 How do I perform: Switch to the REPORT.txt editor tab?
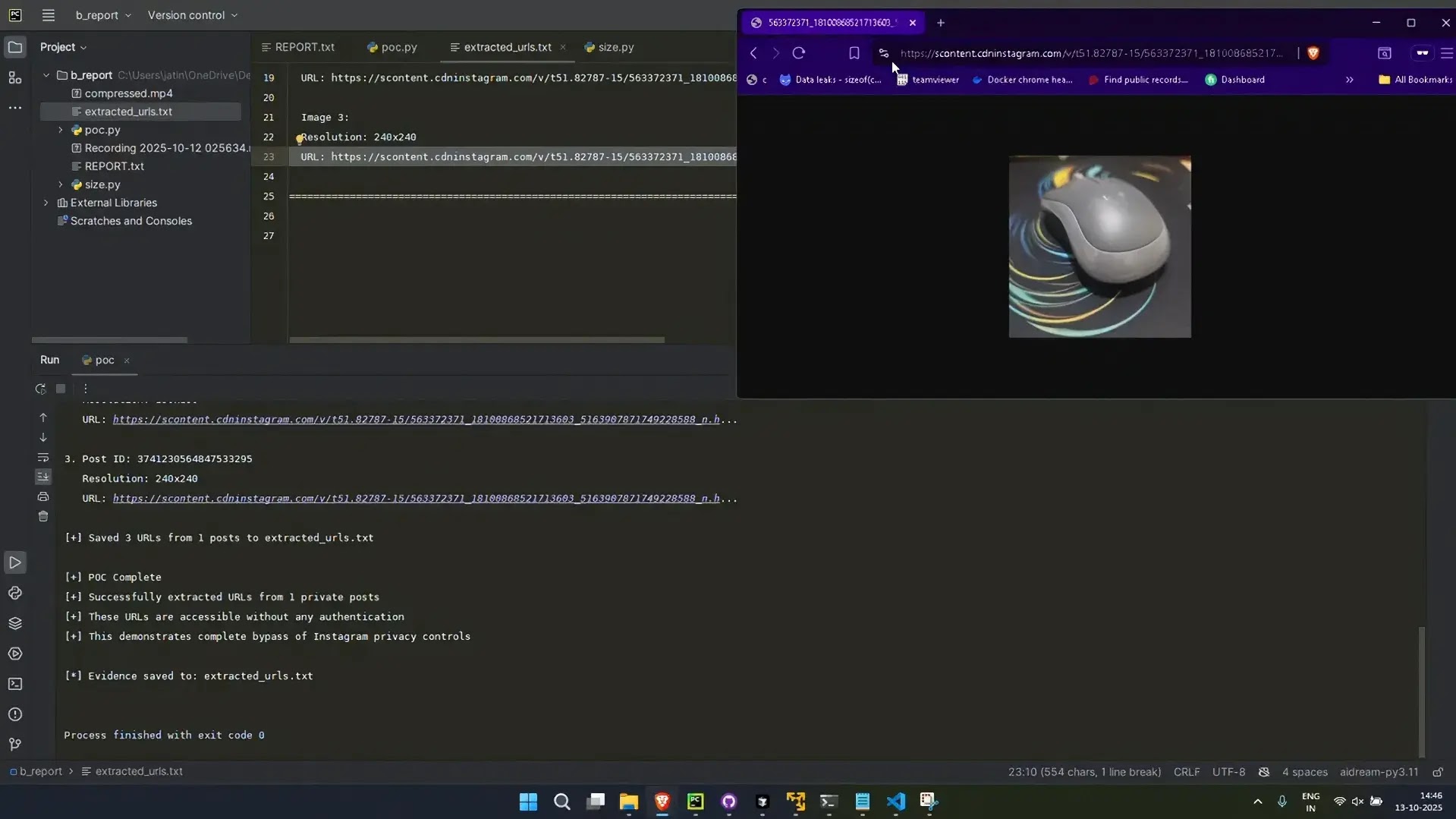303,47
